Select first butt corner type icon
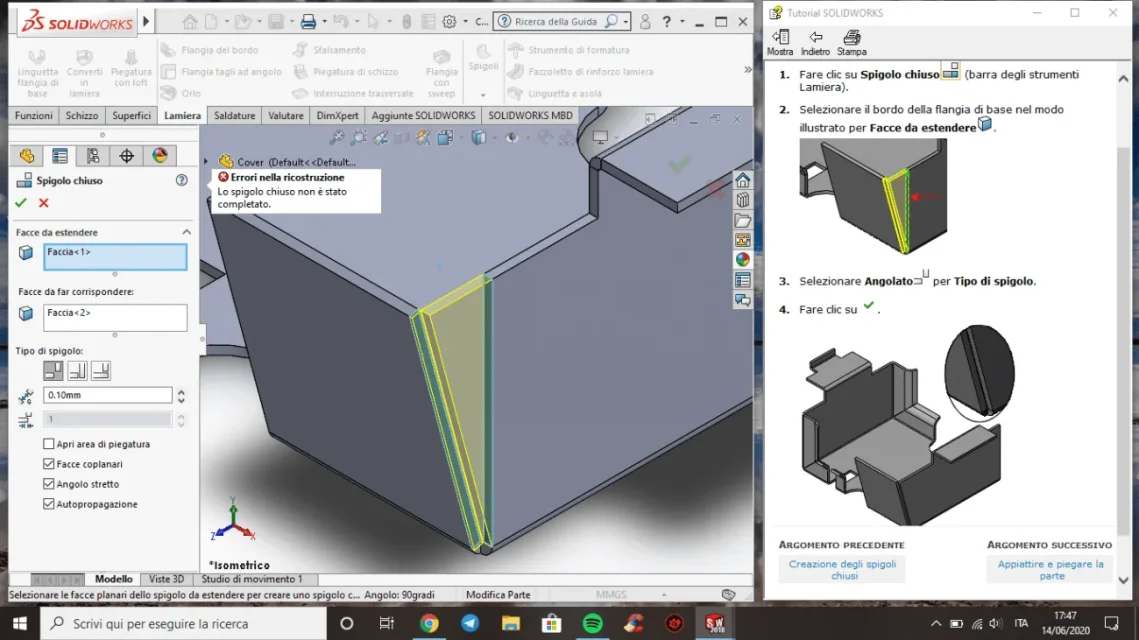 [x=53, y=370]
